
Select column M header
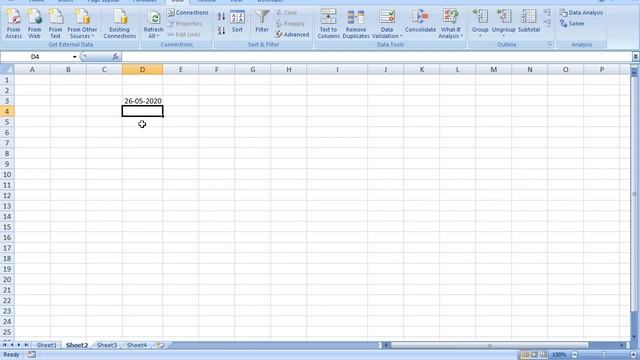pos(493,69)
